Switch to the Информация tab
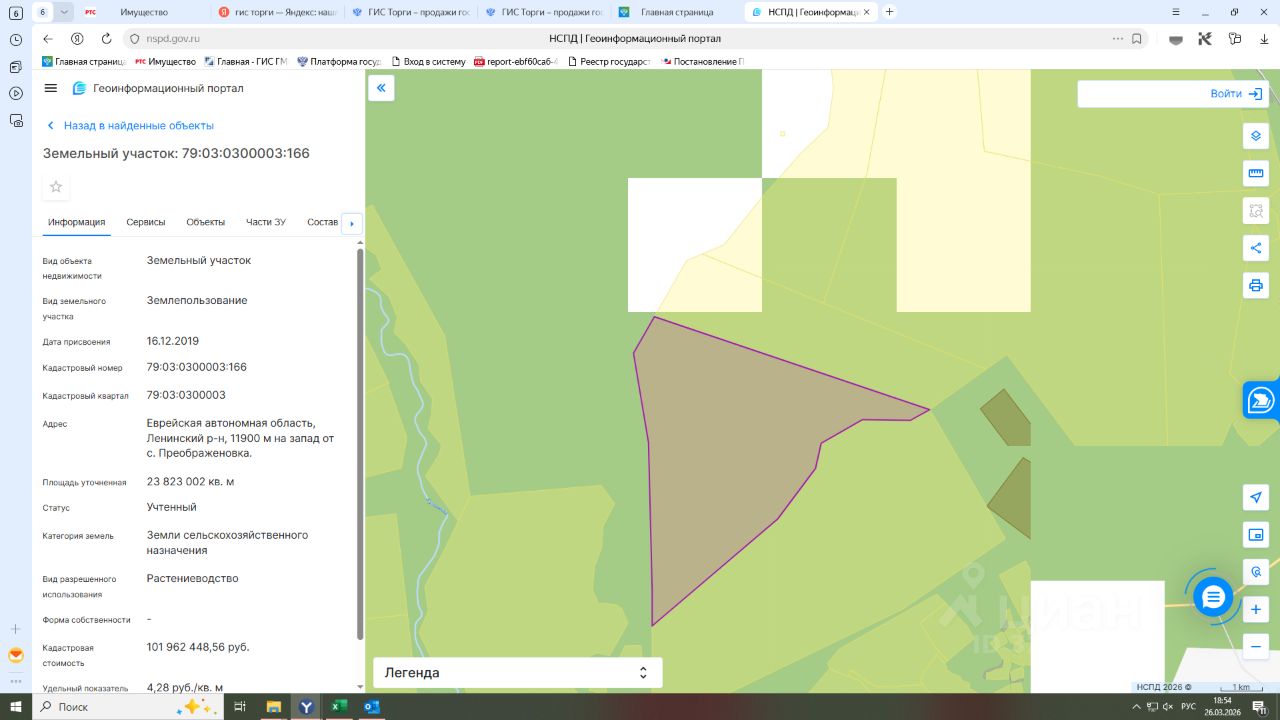Screen dimensions: 1280x720 pos(76,222)
